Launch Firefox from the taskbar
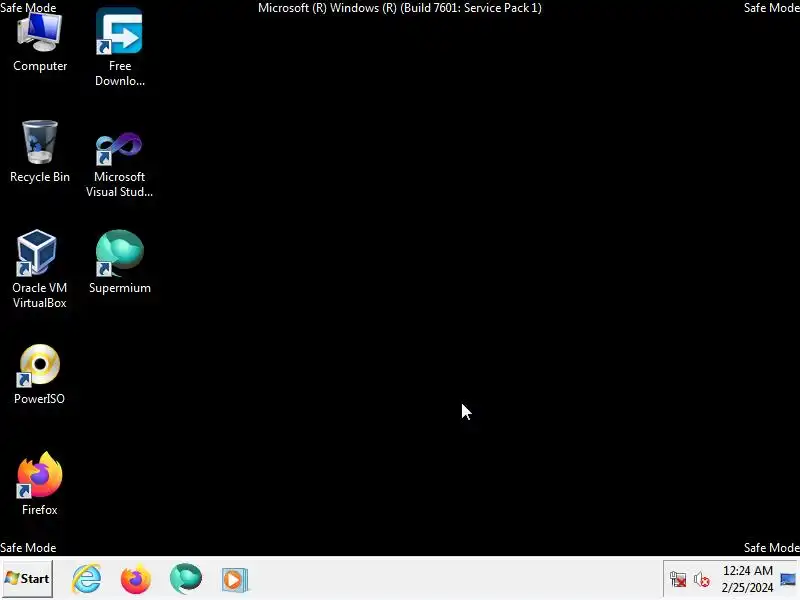The image size is (800, 600). [x=136, y=579]
